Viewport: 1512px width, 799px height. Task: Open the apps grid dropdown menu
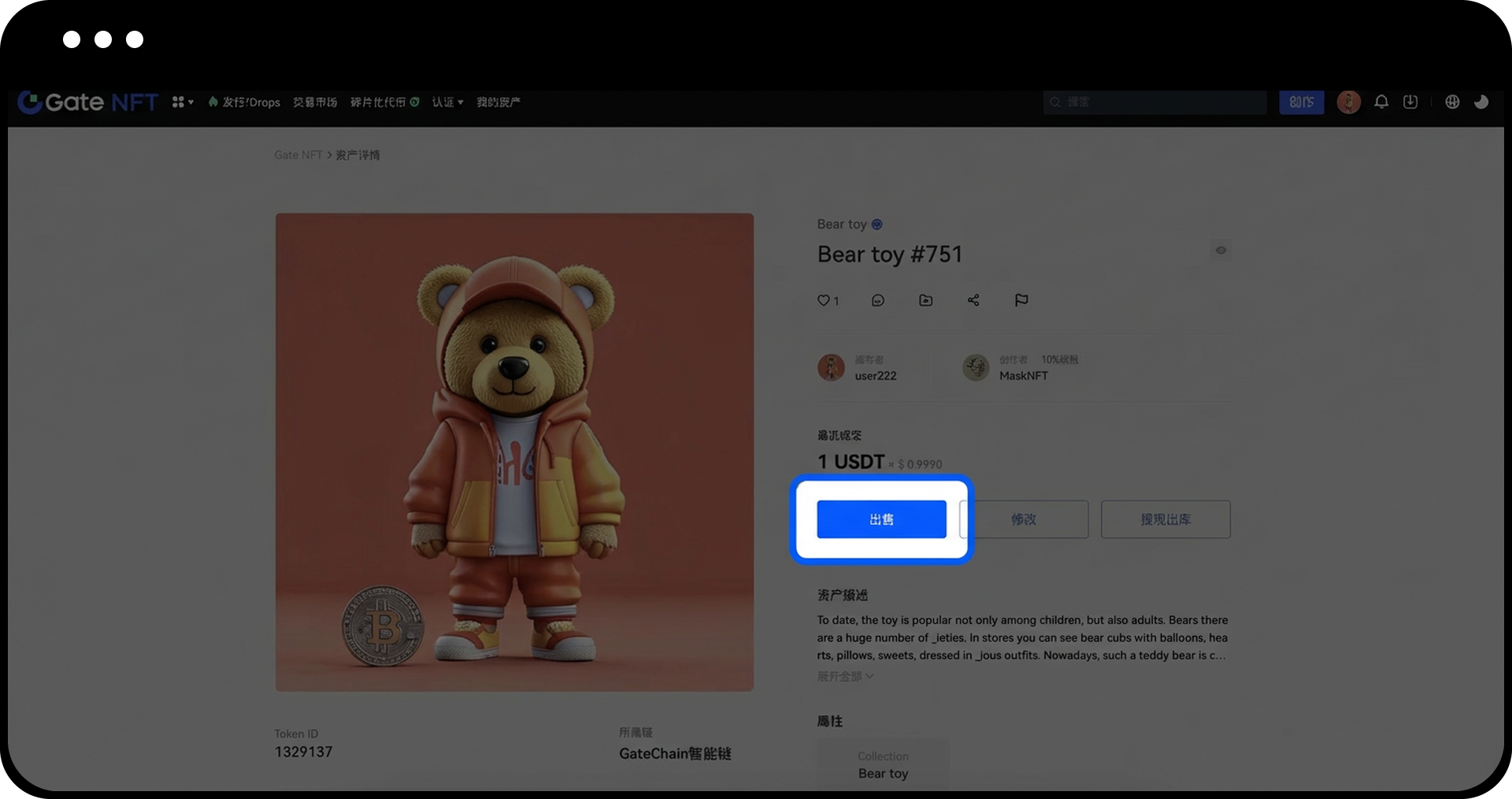point(183,102)
